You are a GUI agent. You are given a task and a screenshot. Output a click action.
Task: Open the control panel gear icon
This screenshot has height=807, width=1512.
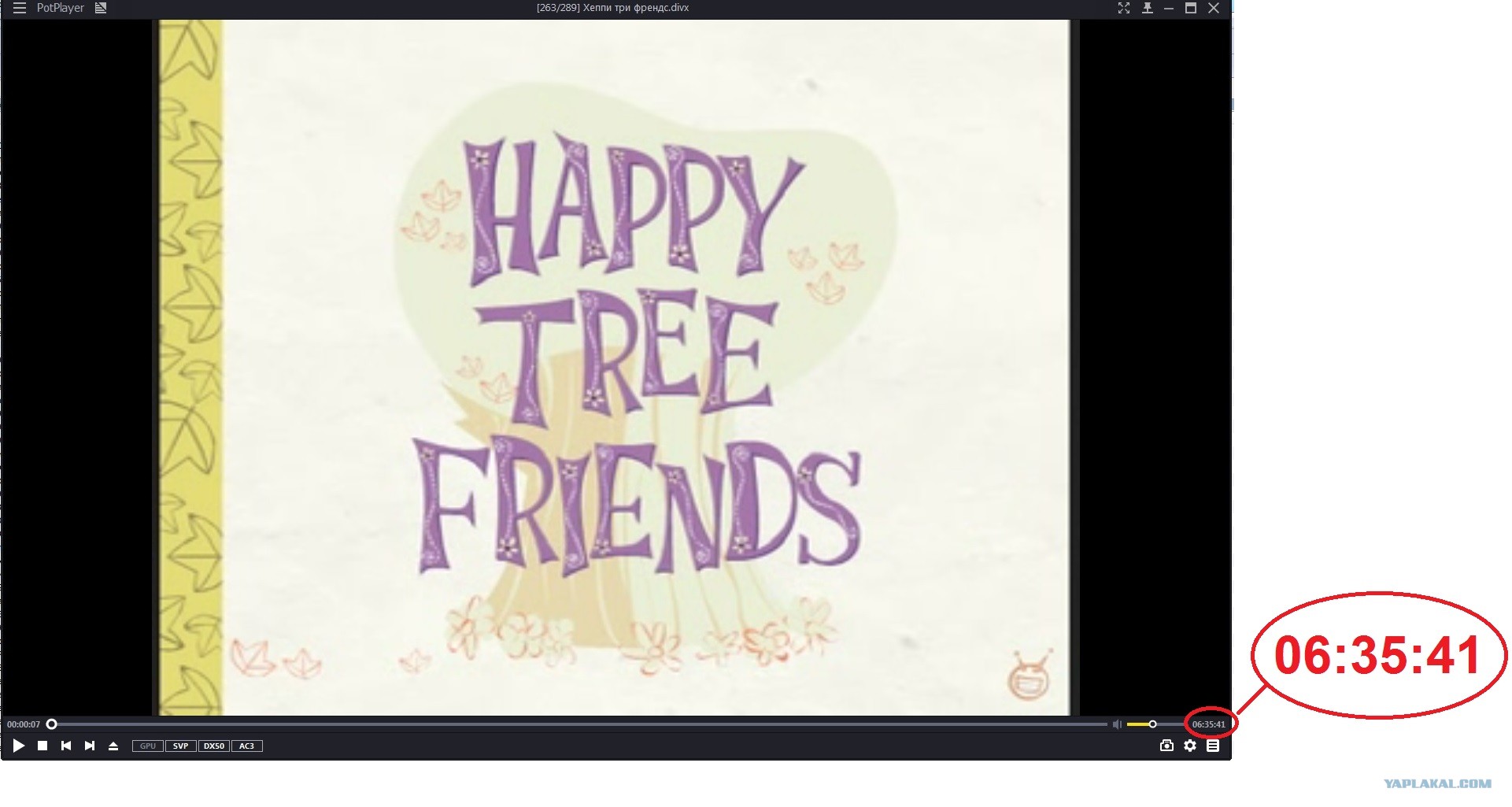click(1190, 746)
